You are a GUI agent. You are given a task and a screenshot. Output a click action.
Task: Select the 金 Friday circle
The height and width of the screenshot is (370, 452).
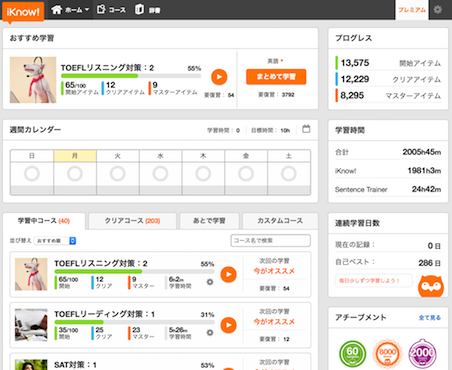[x=246, y=174]
